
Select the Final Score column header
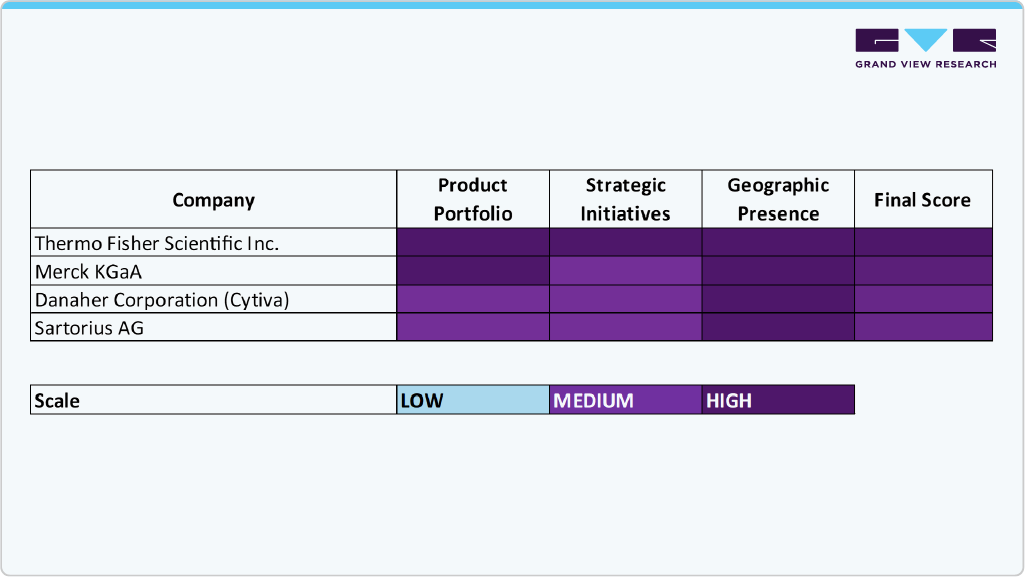[923, 199]
